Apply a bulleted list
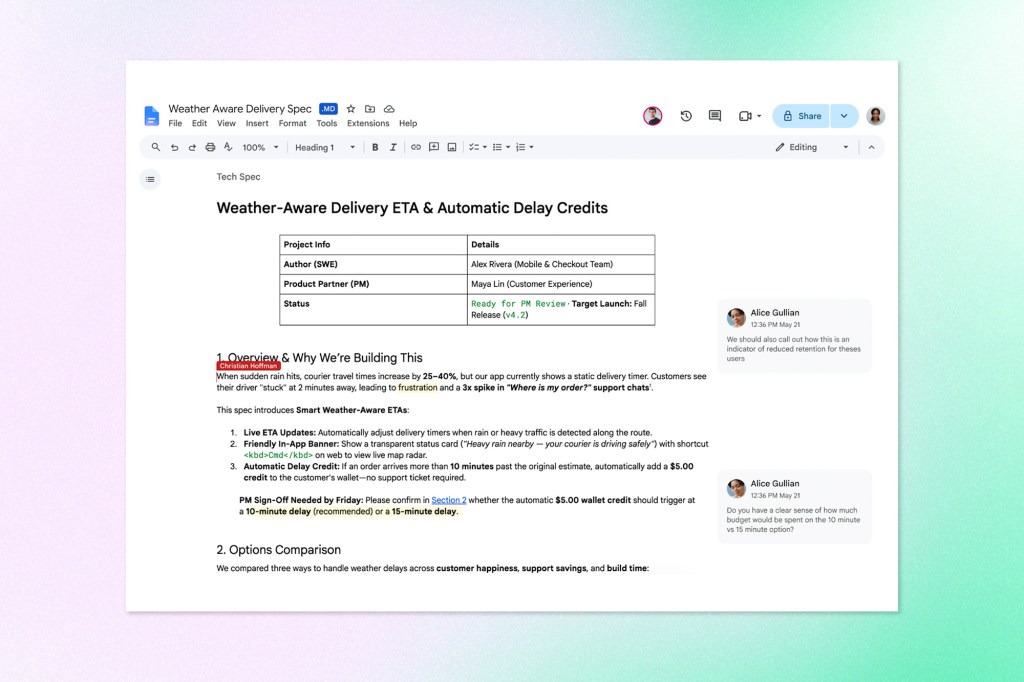 (497, 147)
